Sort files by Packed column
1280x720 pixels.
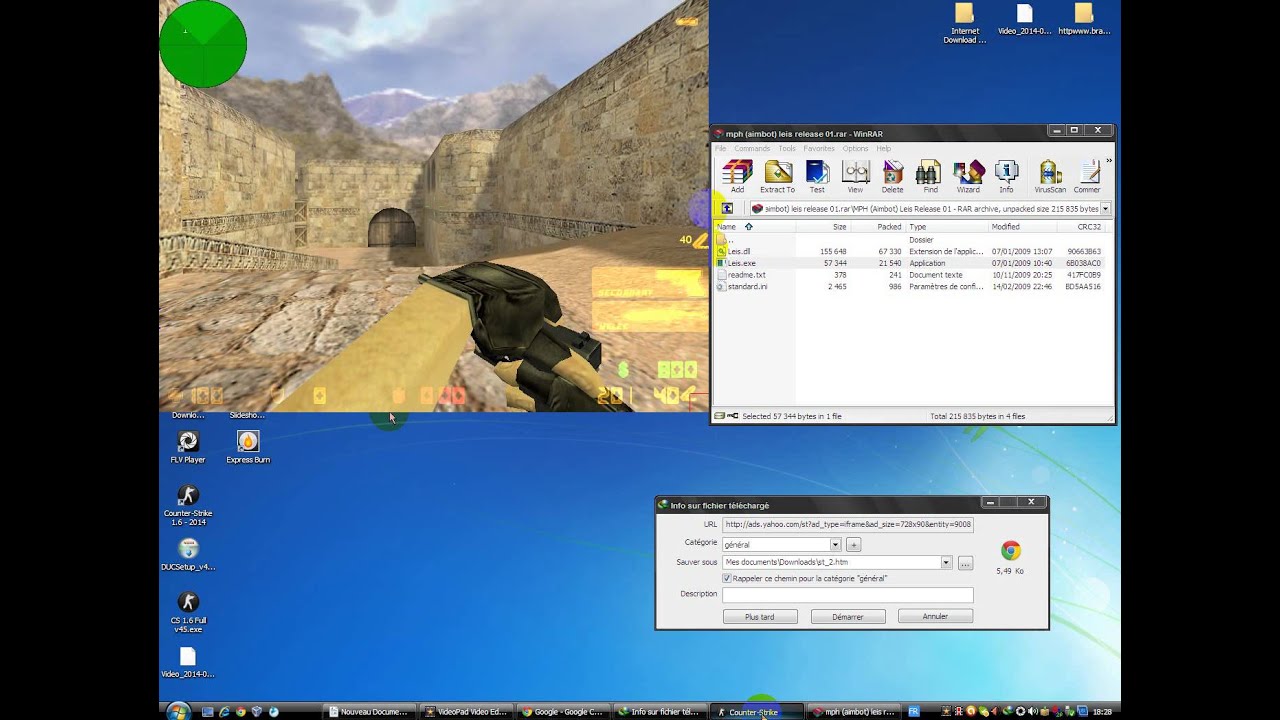878,227
